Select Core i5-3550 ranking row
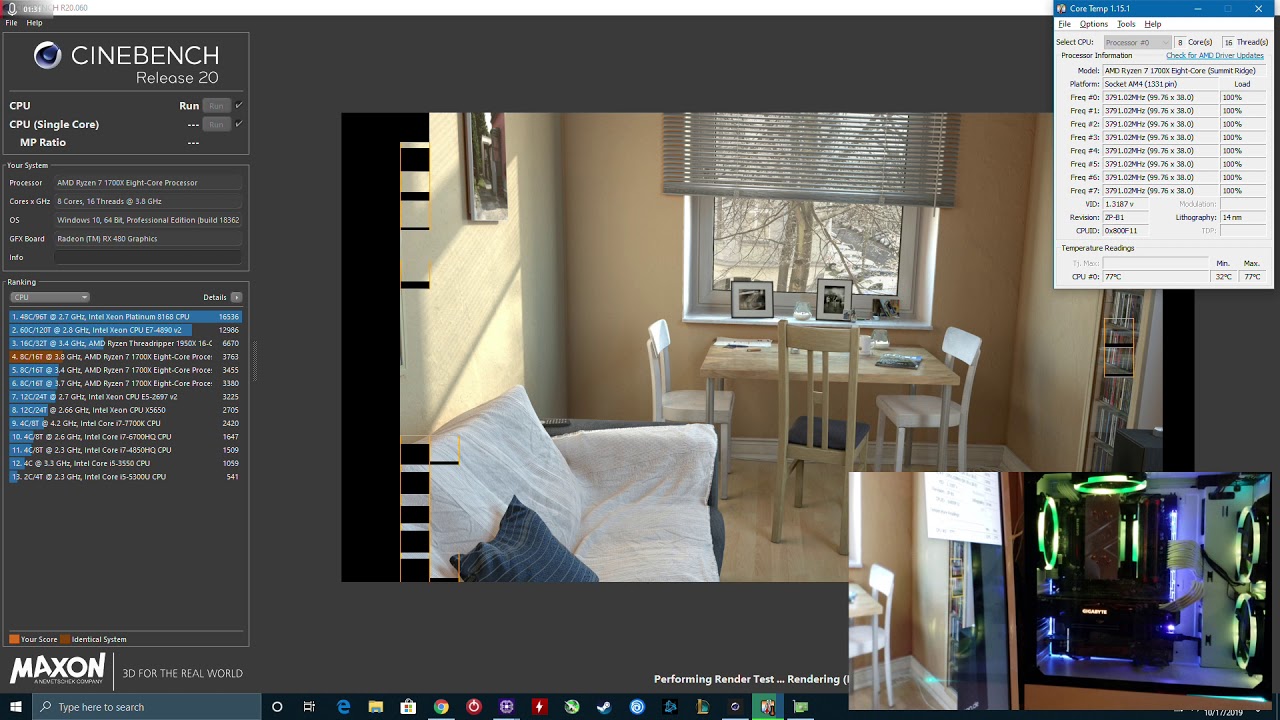 (x=126, y=463)
